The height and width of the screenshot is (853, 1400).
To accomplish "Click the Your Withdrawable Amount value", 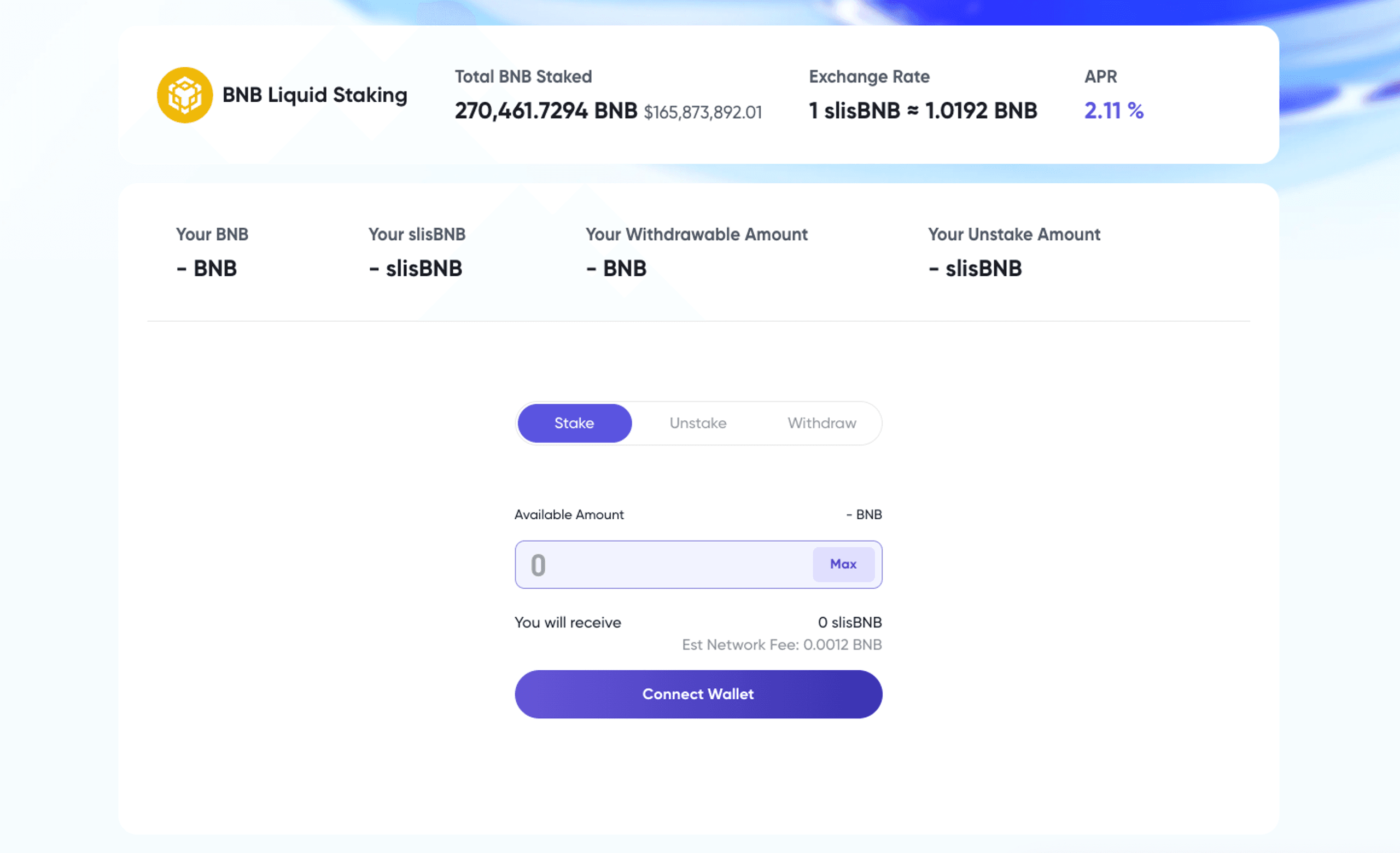I will tap(616, 268).
